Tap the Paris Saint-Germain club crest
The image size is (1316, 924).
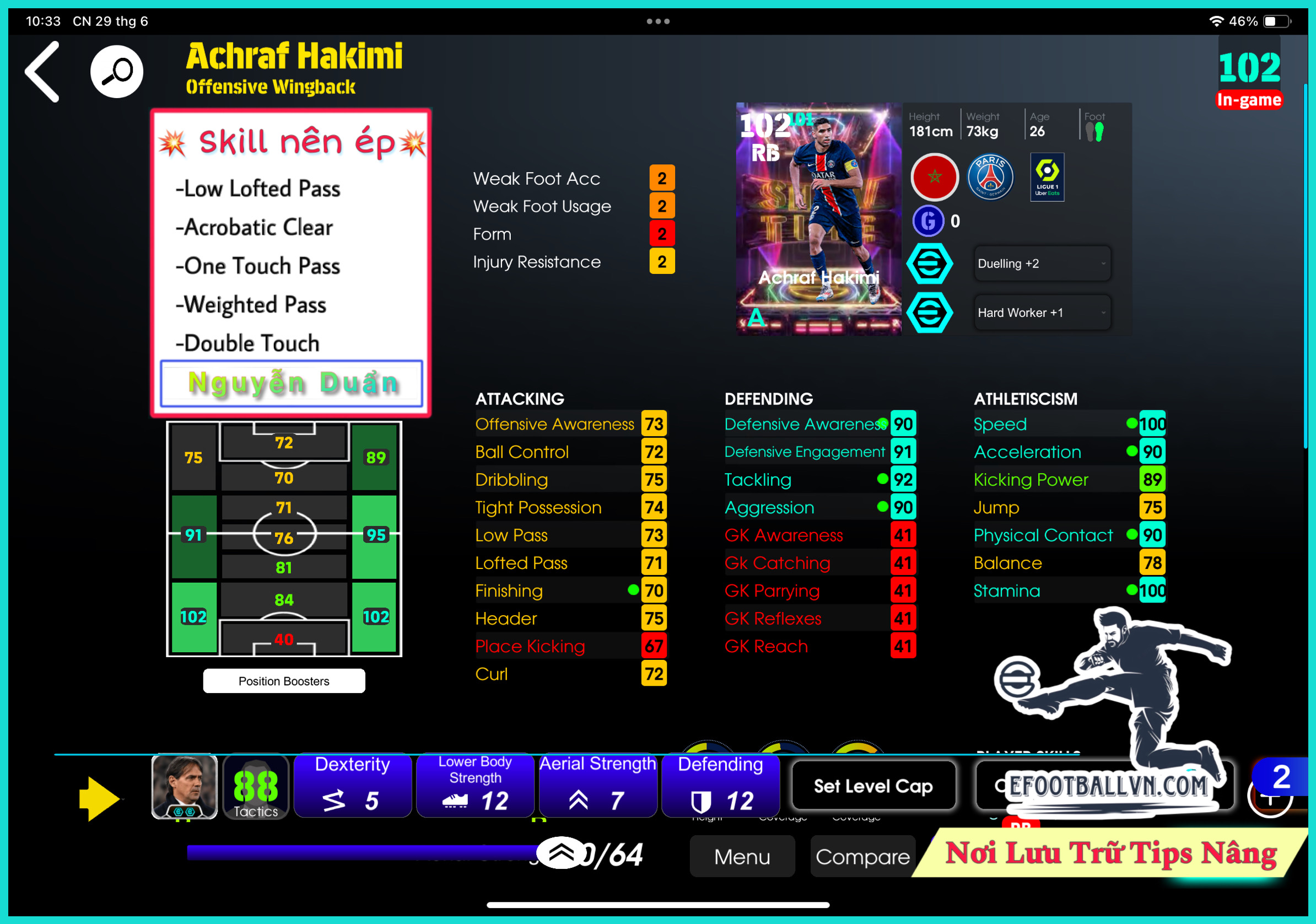990,176
